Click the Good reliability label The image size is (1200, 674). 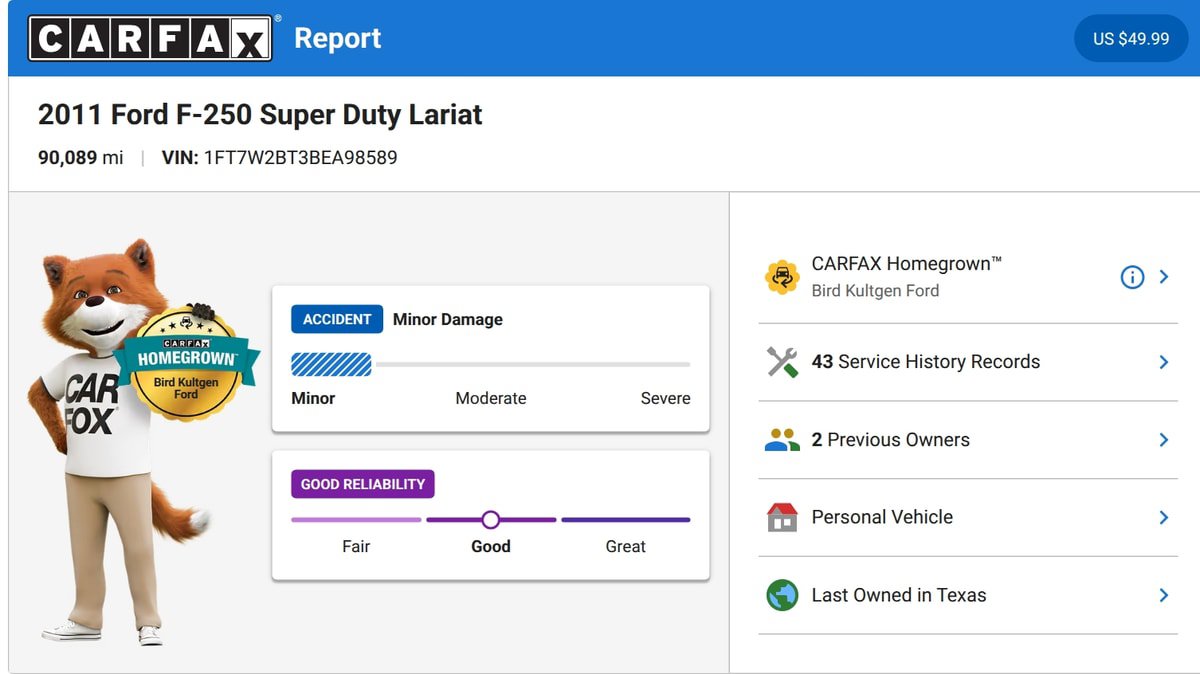coord(491,546)
